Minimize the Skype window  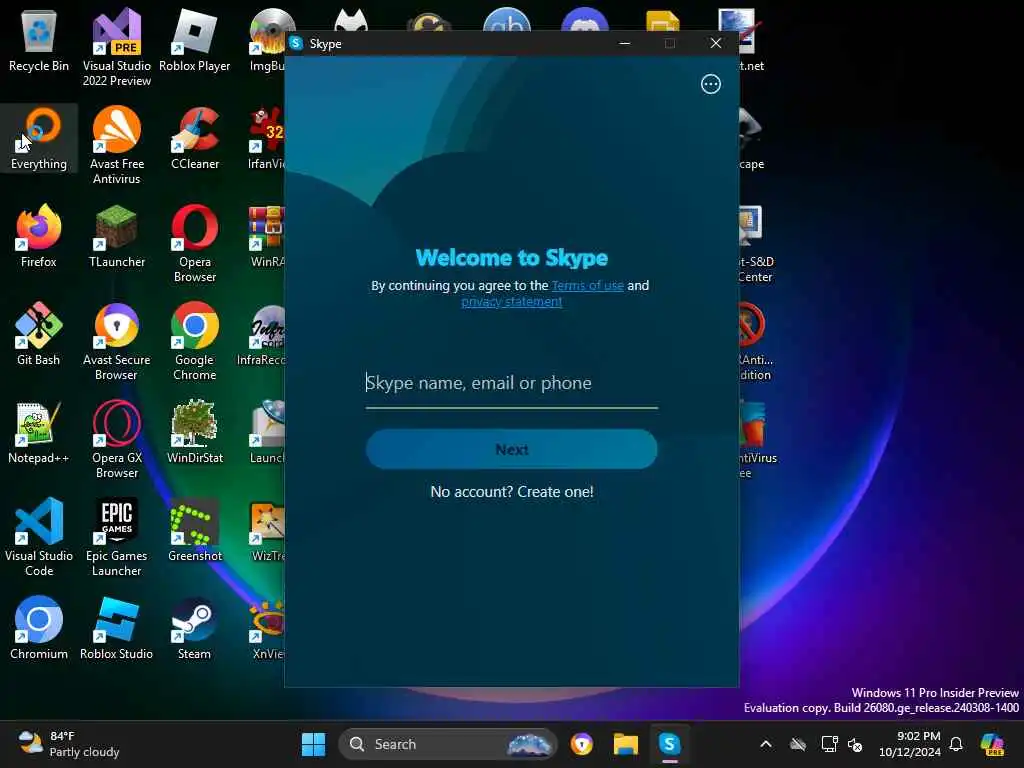[x=624, y=43]
